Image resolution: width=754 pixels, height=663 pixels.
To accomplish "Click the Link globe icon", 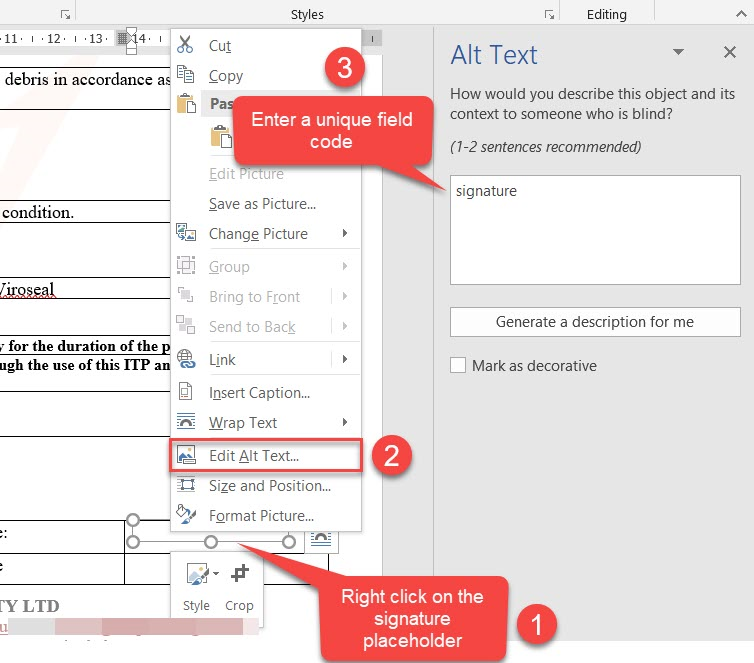I will click(x=186, y=359).
